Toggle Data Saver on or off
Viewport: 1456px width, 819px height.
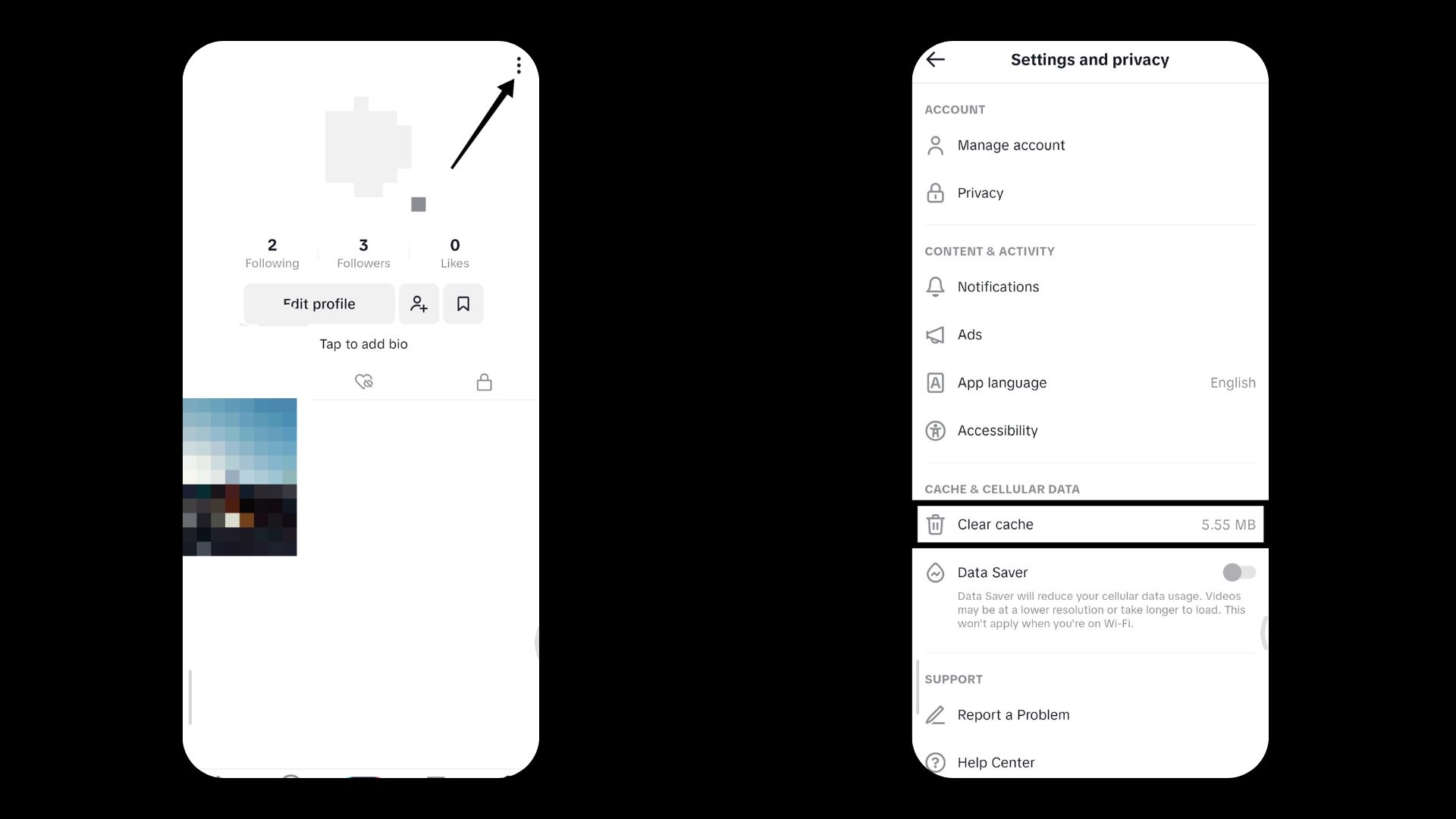[1238, 572]
